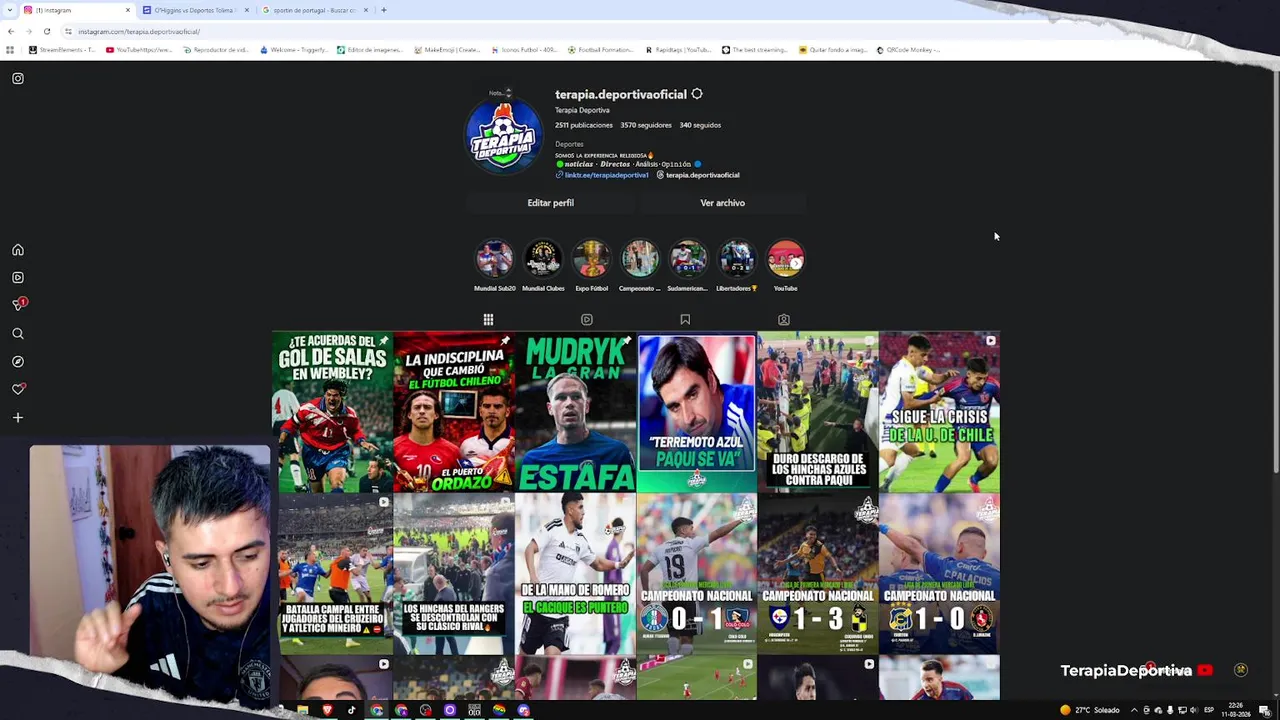The width and height of the screenshot is (1280, 720).
Task: Open the StreamElements bookmark
Action: tap(62, 50)
